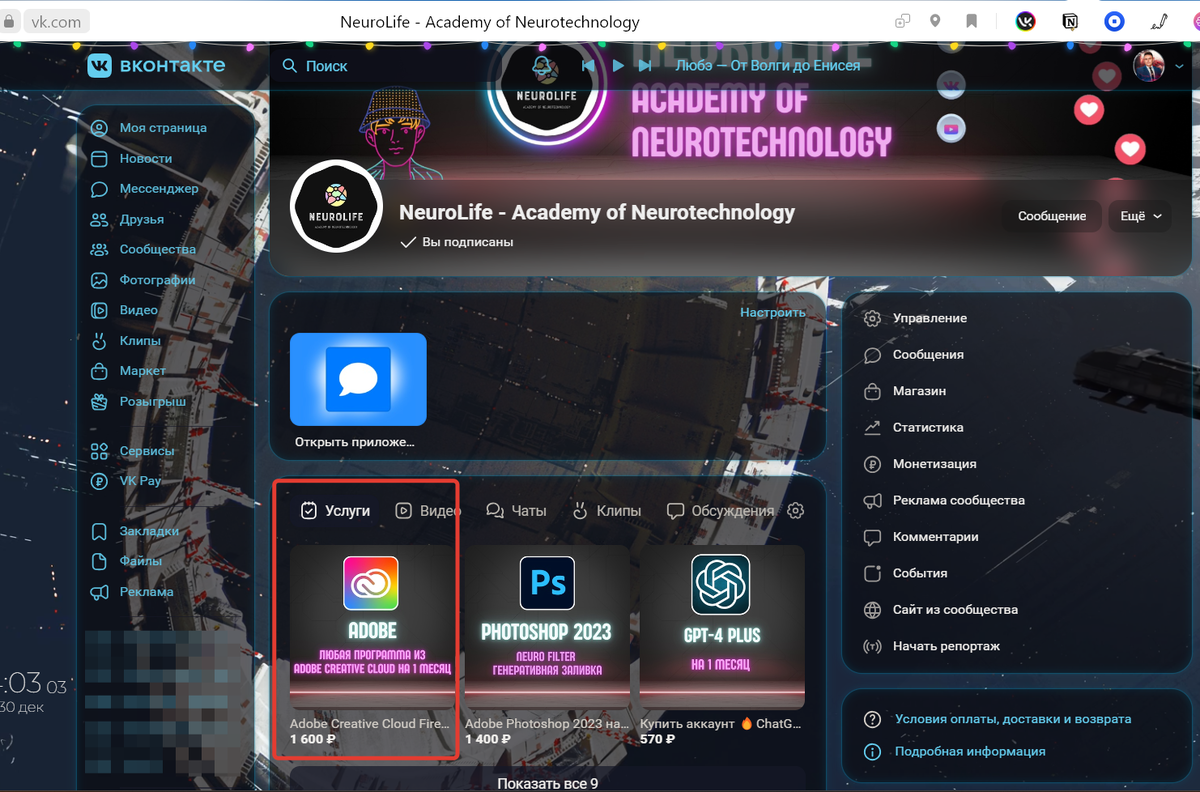Click the Сообщение button
1200x792 pixels.
pyautogui.click(x=1052, y=216)
